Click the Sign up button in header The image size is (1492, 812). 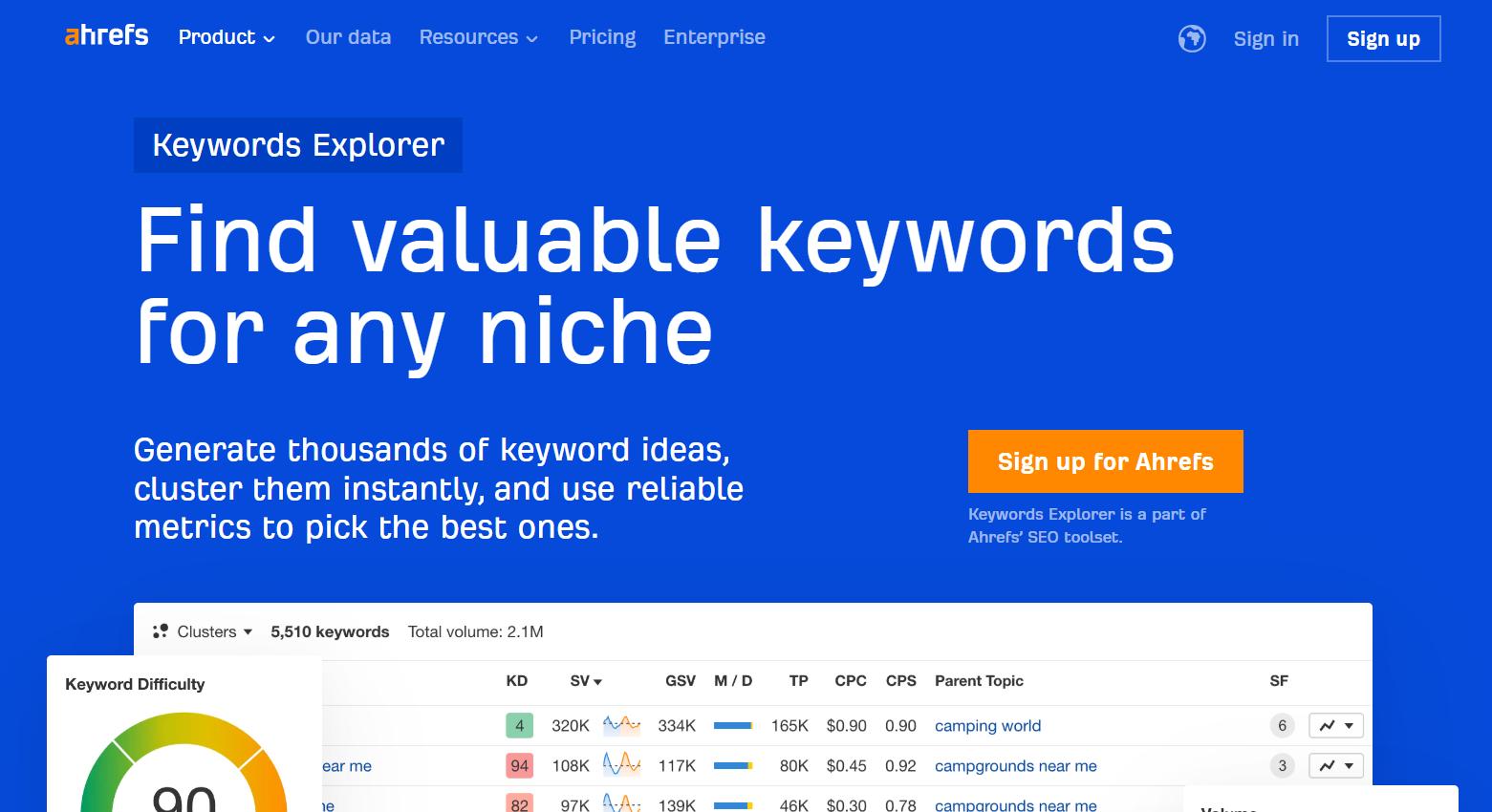[1383, 39]
